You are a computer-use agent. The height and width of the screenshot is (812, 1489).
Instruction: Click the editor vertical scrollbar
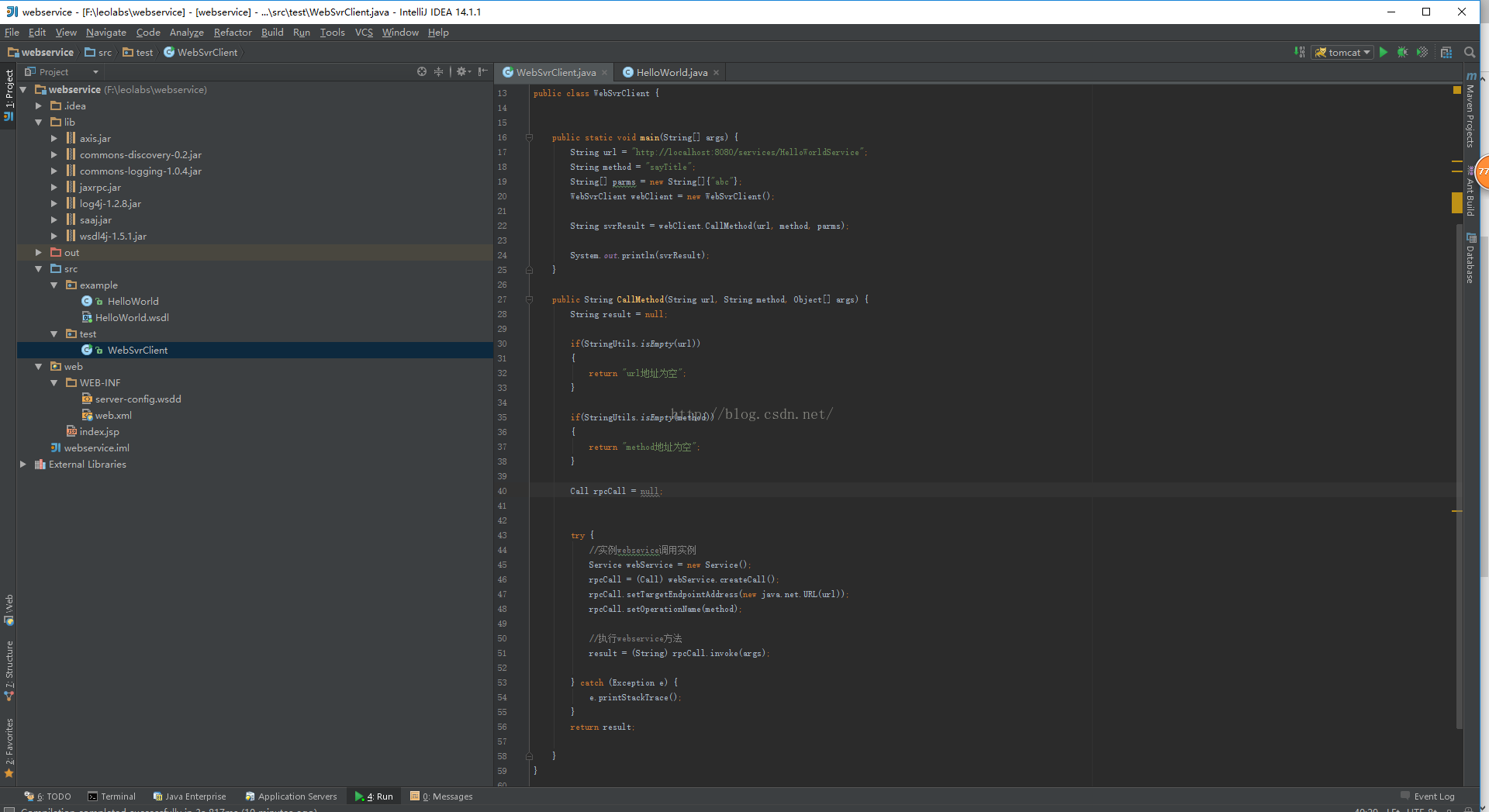pos(1459,477)
